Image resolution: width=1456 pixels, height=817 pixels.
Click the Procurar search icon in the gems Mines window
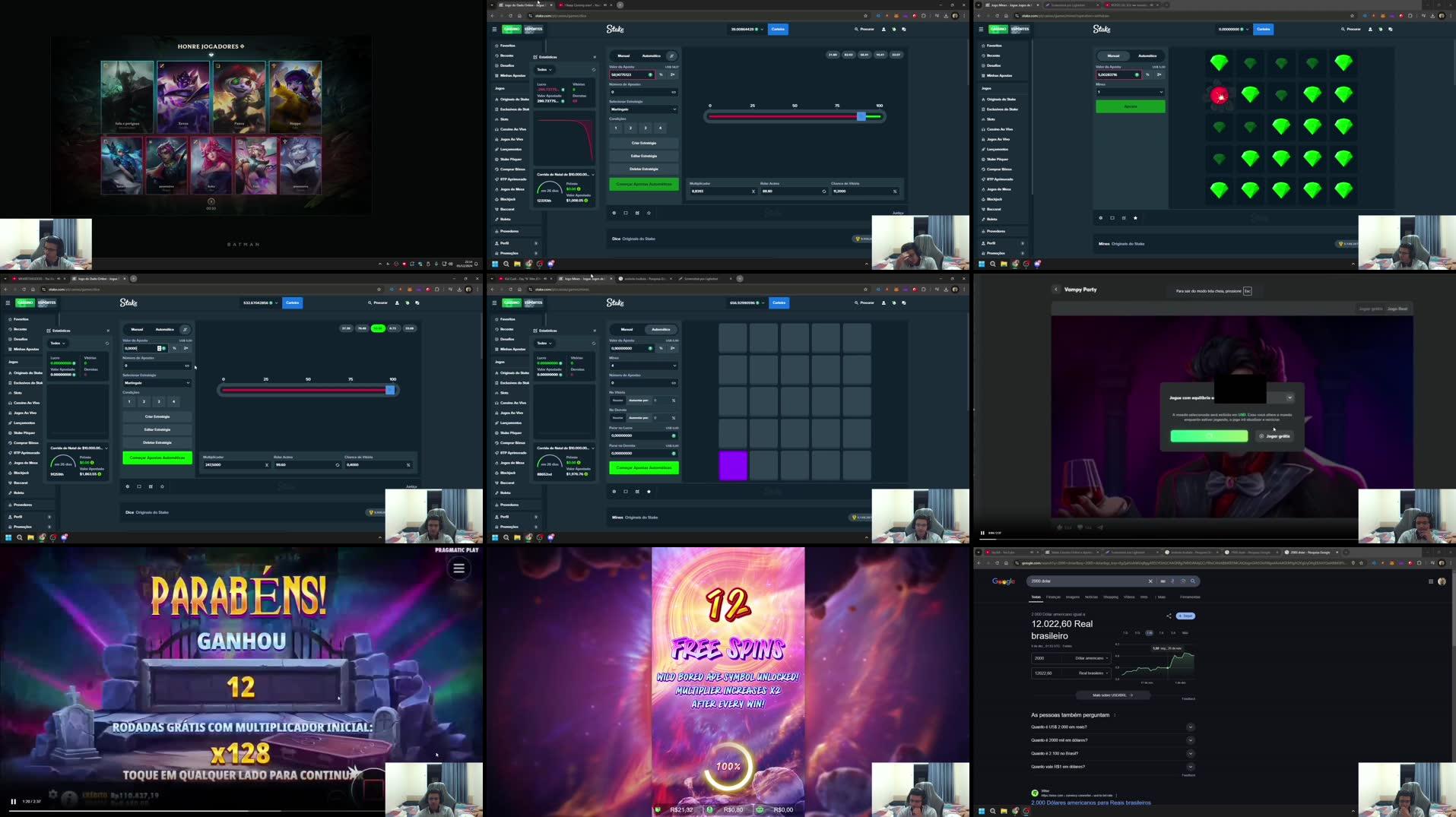(1343, 29)
